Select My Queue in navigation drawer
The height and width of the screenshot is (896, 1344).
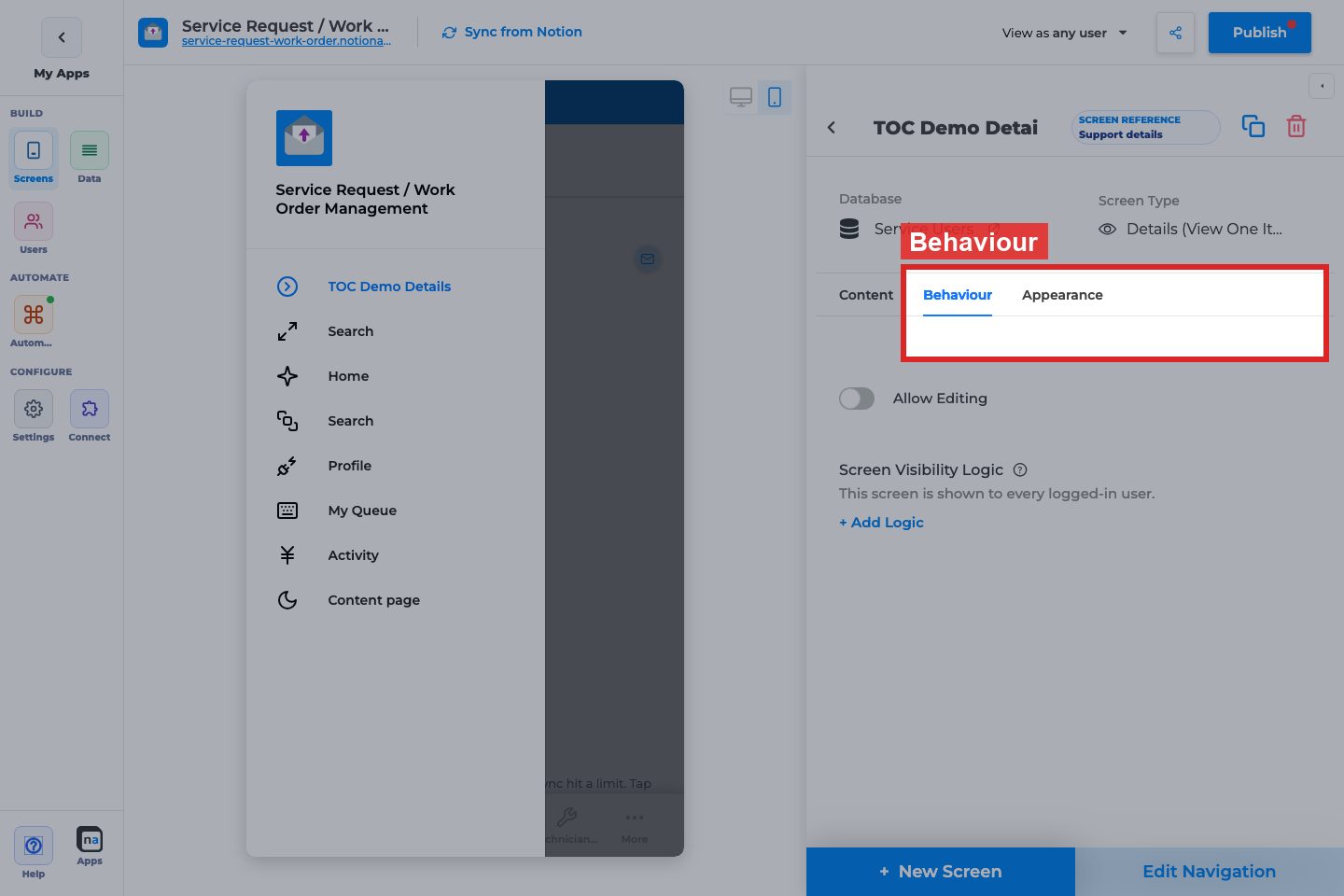tap(396, 511)
